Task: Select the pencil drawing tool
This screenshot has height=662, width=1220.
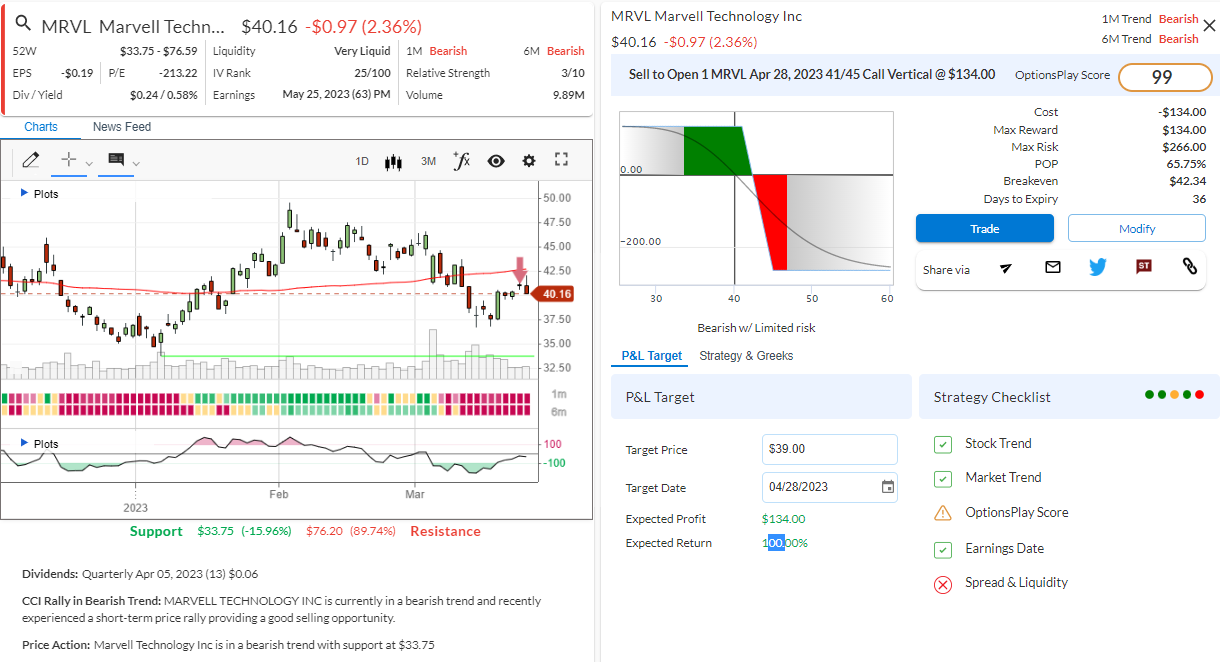Action: [x=31, y=160]
